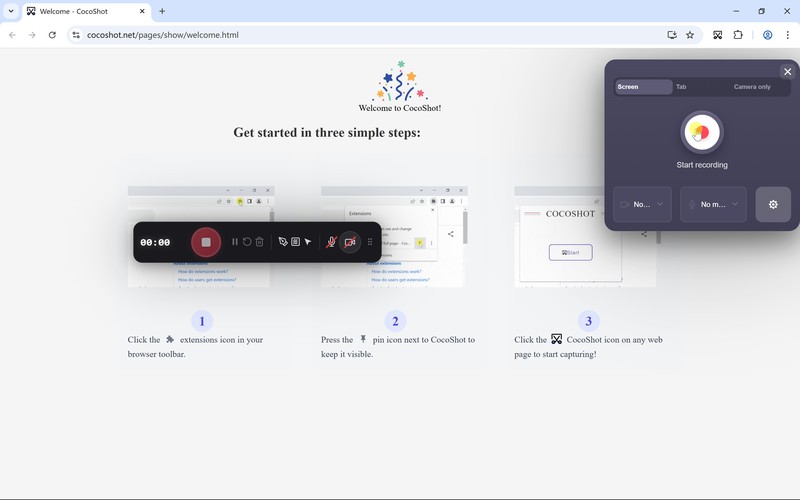Stop recording with the red stop button
This screenshot has height=500, width=800.
[x=206, y=242]
